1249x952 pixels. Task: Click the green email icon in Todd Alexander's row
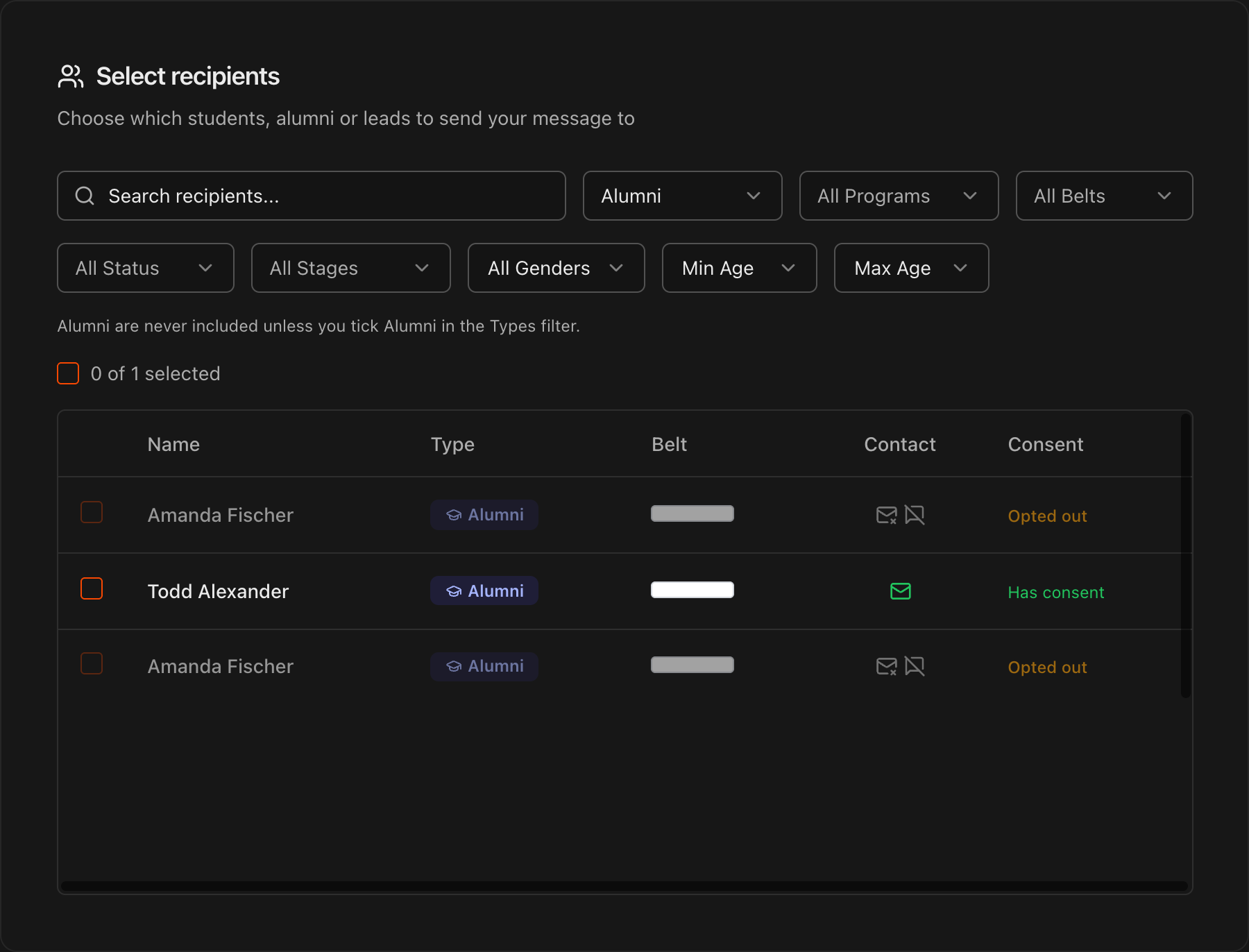pyautogui.click(x=901, y=591)
